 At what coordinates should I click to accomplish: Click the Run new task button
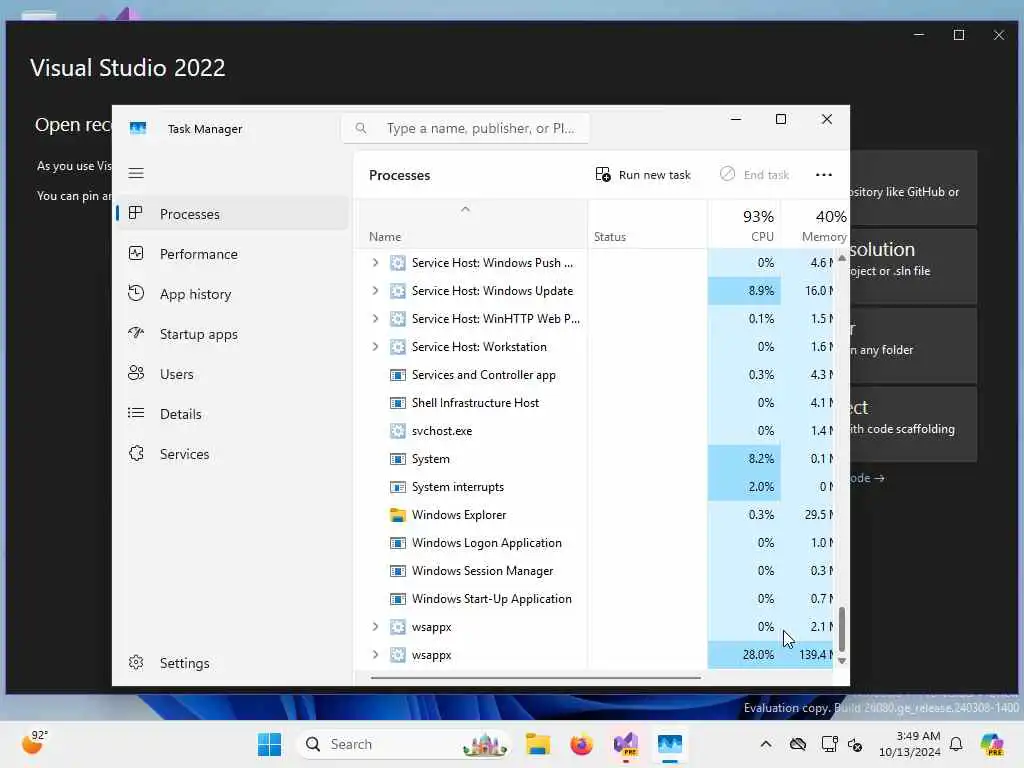pyautogui.click(x=643, y=174)
